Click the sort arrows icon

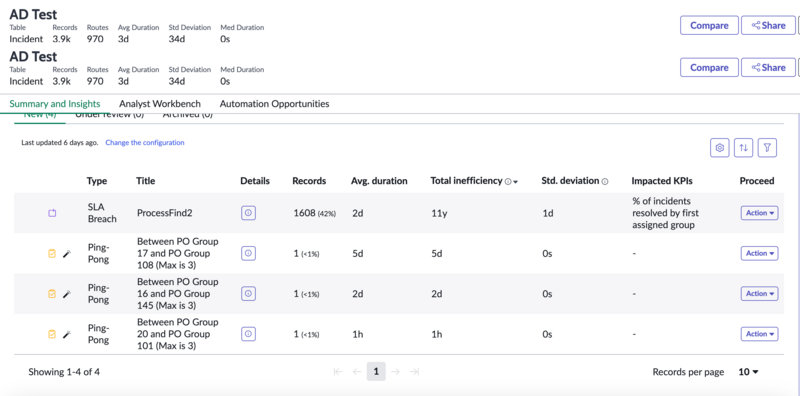pos(743,148)
